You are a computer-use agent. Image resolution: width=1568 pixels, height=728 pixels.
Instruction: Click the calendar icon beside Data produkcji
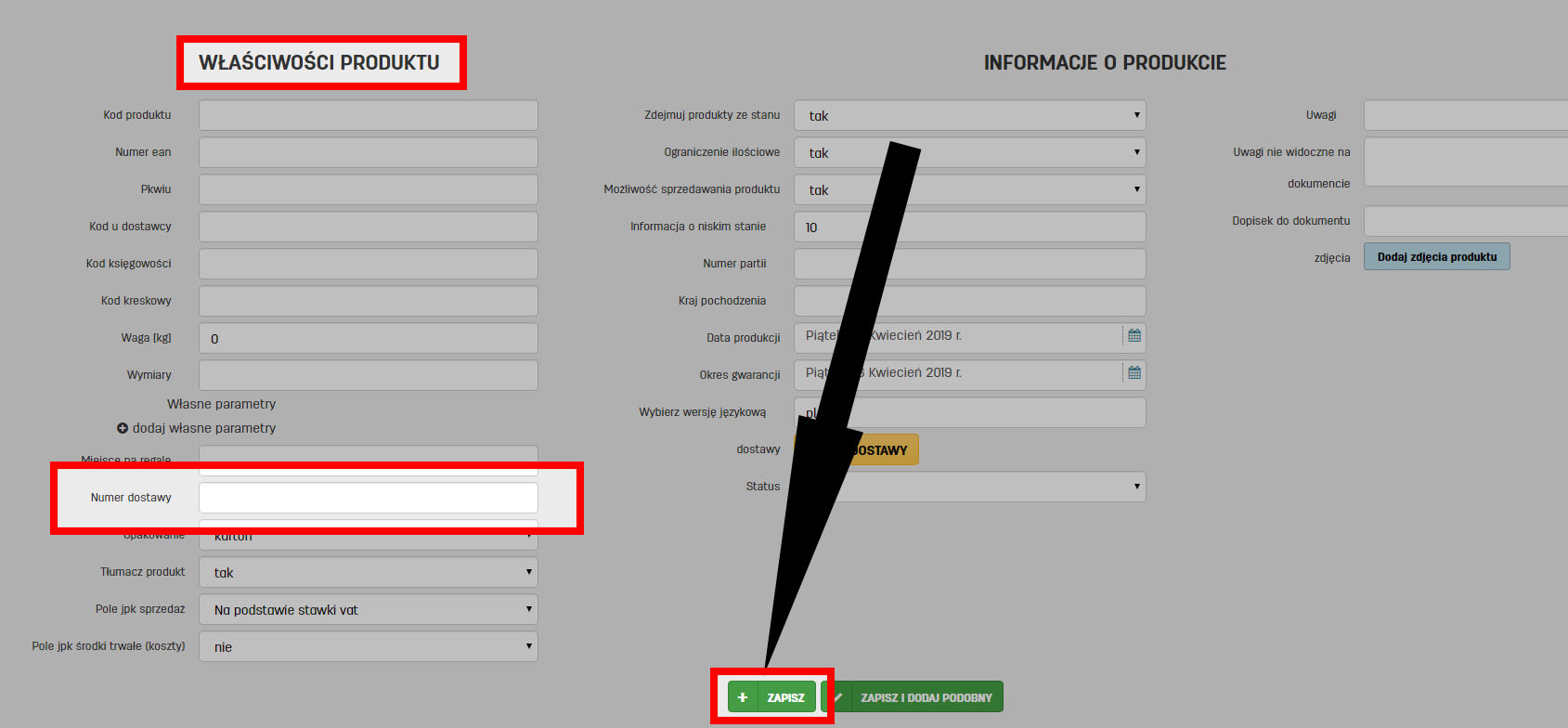[1134, 335]
